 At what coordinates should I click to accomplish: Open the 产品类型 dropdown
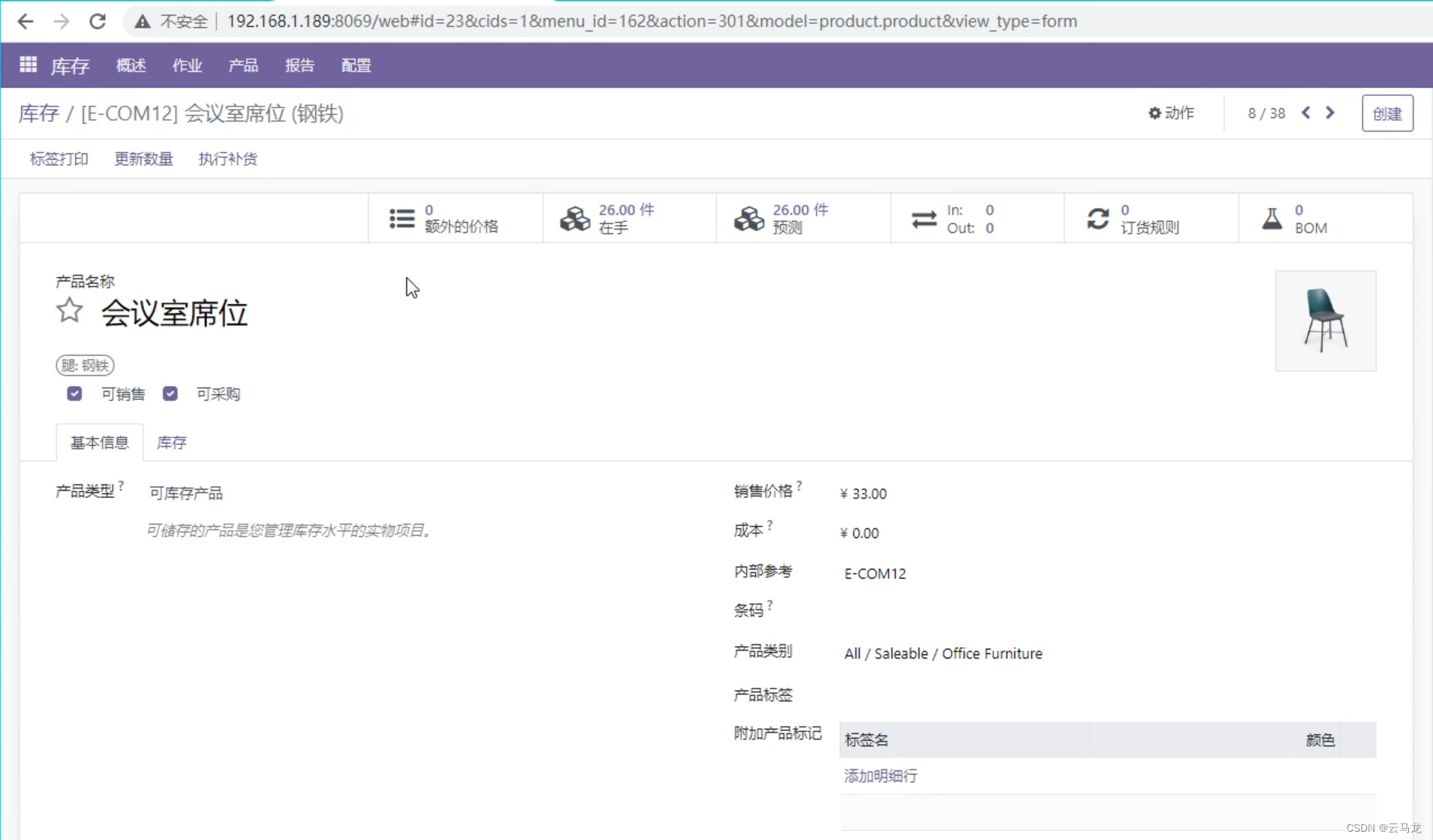tap(185, 492)
